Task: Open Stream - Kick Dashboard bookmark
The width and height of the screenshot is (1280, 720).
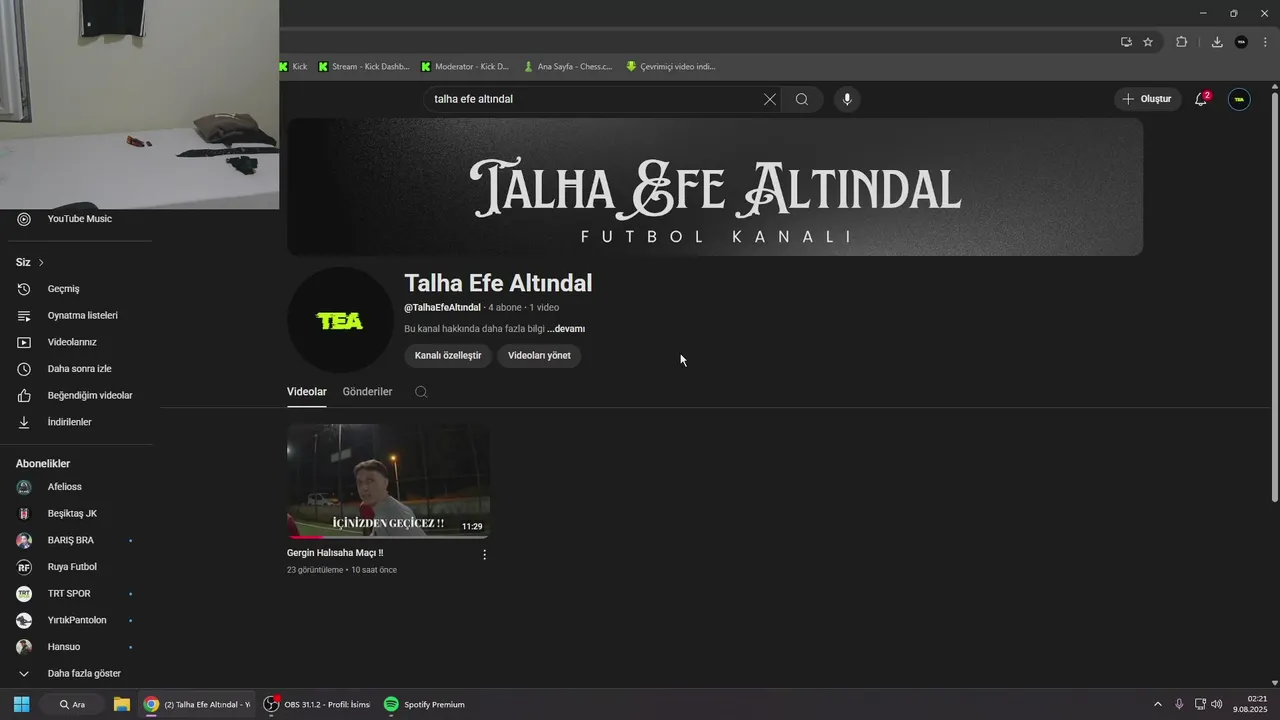Action: pyautogui.click(x=364, y=67)
